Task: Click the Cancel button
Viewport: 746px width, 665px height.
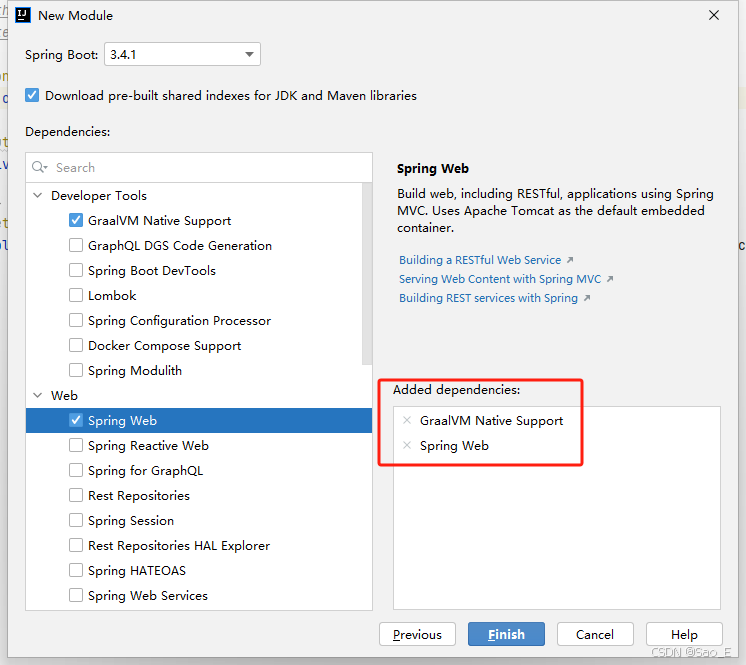Action: (595, 634)
